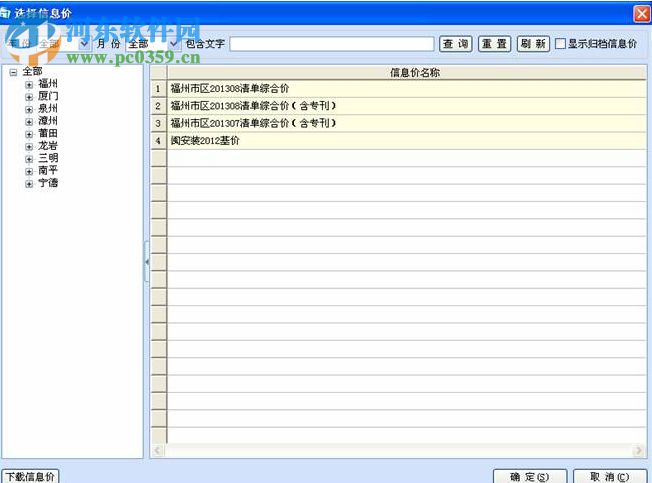Screen dimensions: 652x483
Task: Click horizontal scrollbar right arrow
Action: (639, 450)
